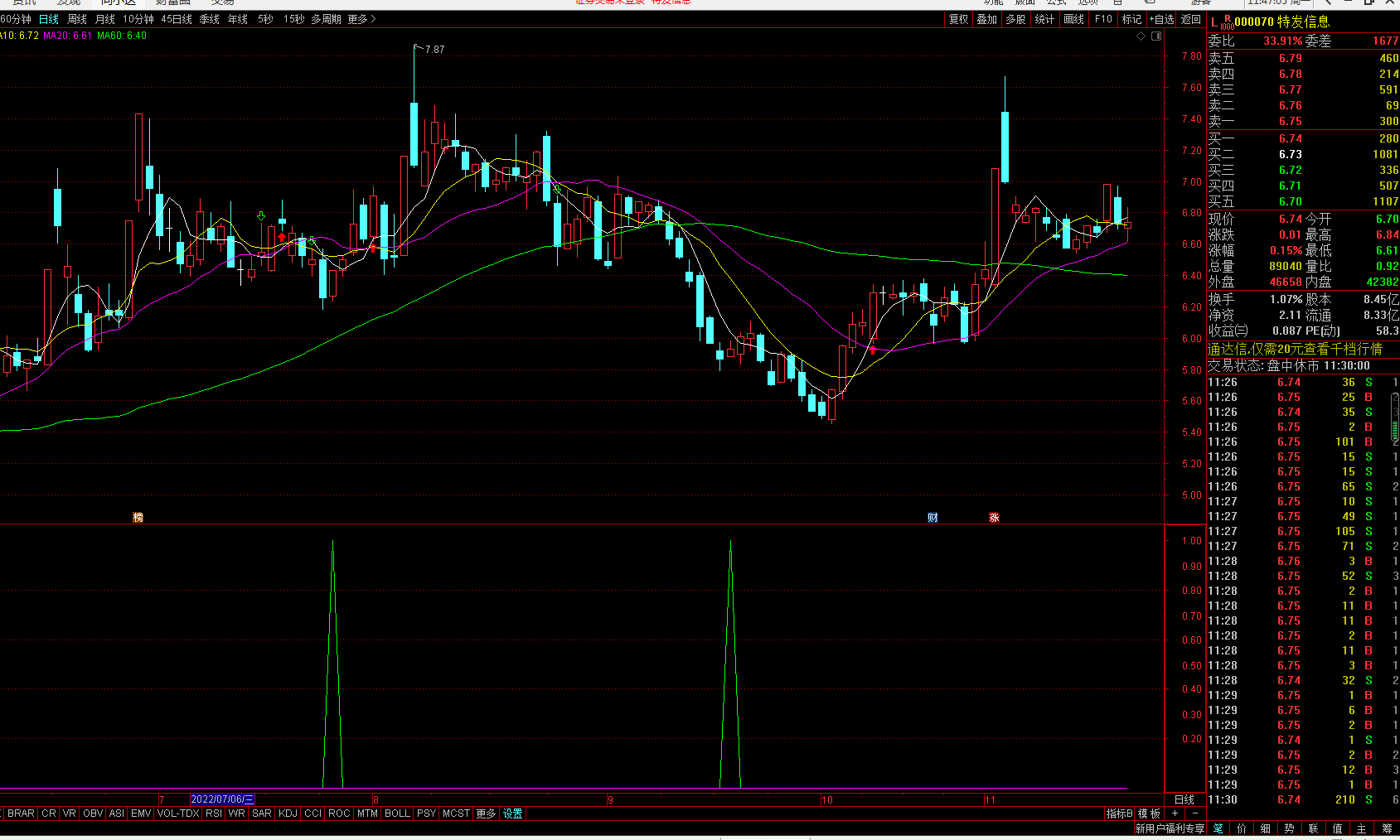This screenshot has height=840, width=1400.
Task: Click the 指标B indicator button
Action: [x=1119, y=813]
